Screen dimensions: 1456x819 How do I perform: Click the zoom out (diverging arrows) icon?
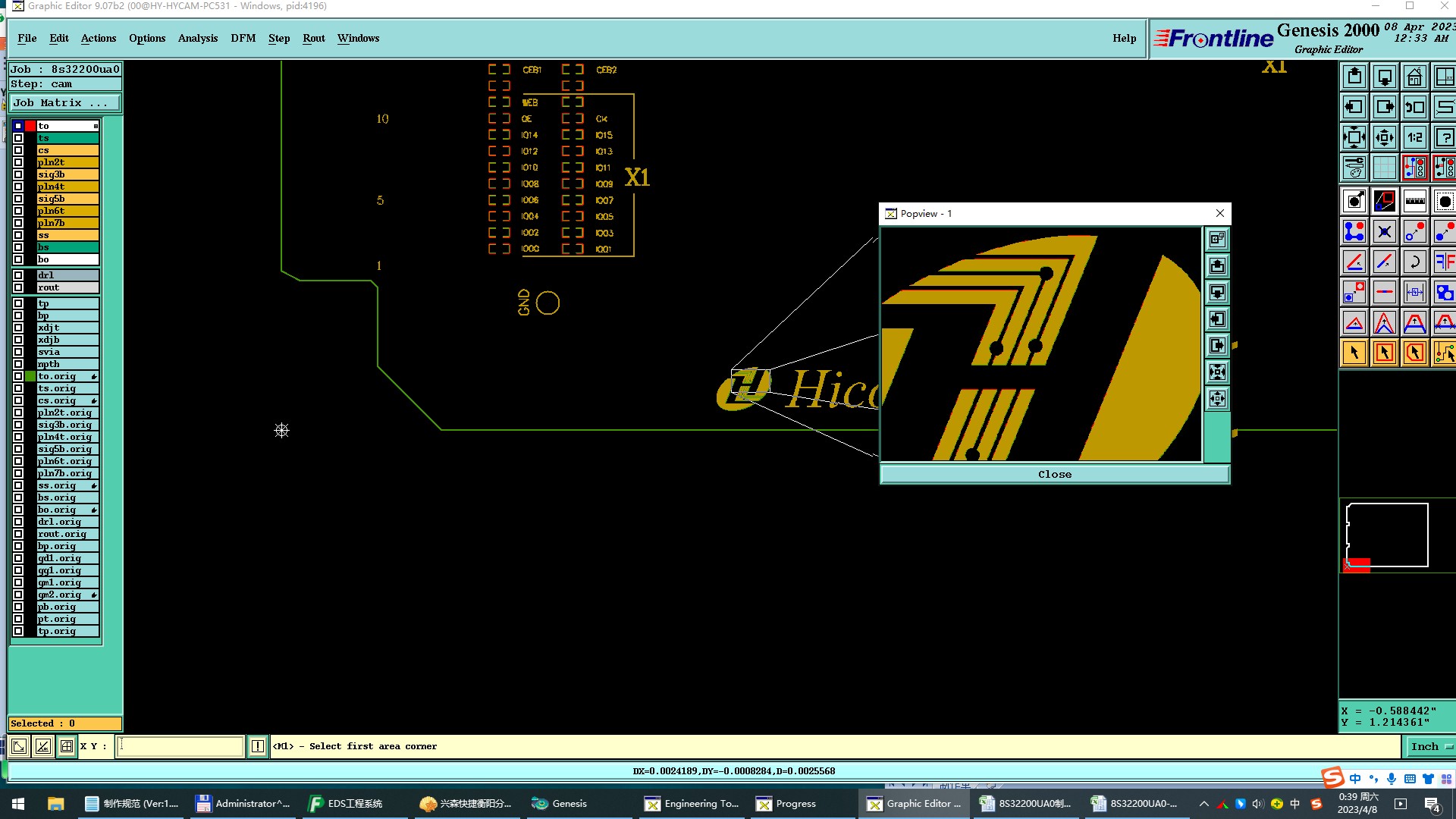point(1385,137)
